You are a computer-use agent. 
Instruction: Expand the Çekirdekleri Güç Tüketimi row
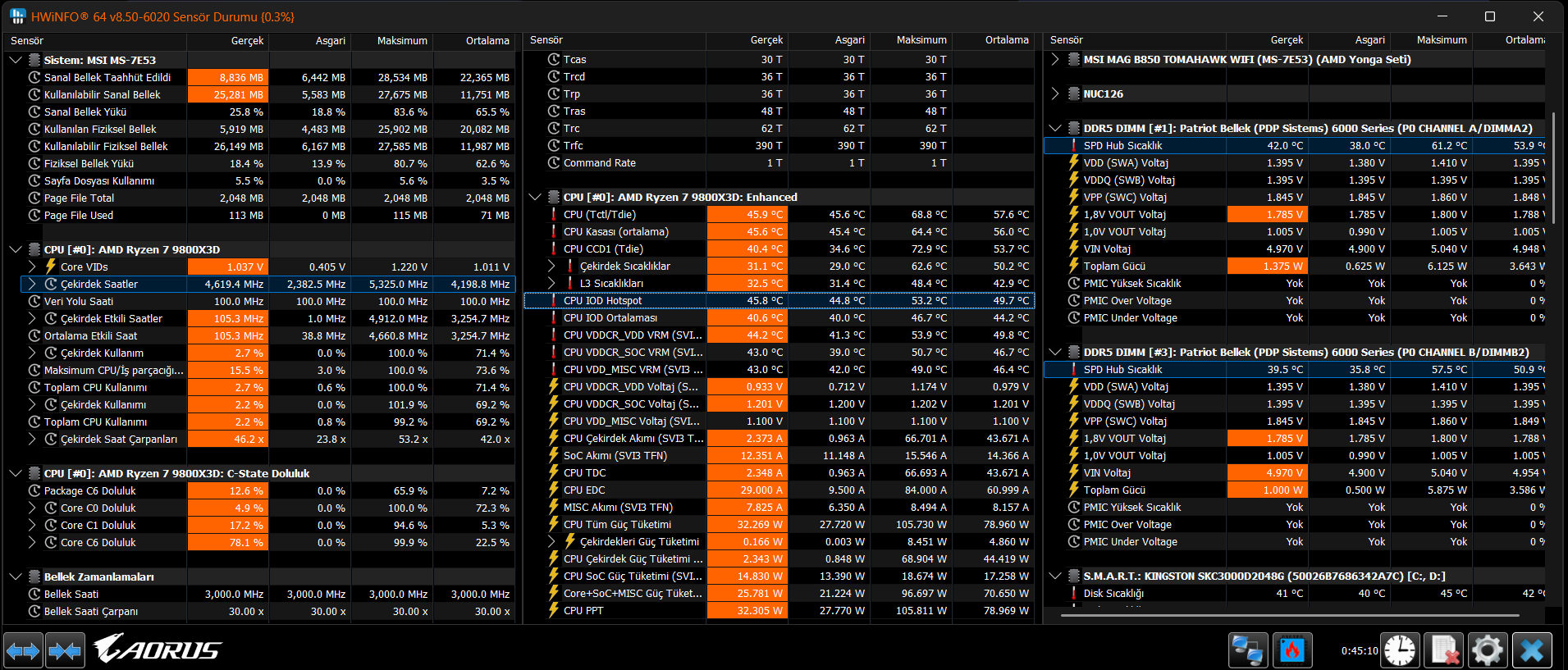pyautogui.click(x=551, y=542)
